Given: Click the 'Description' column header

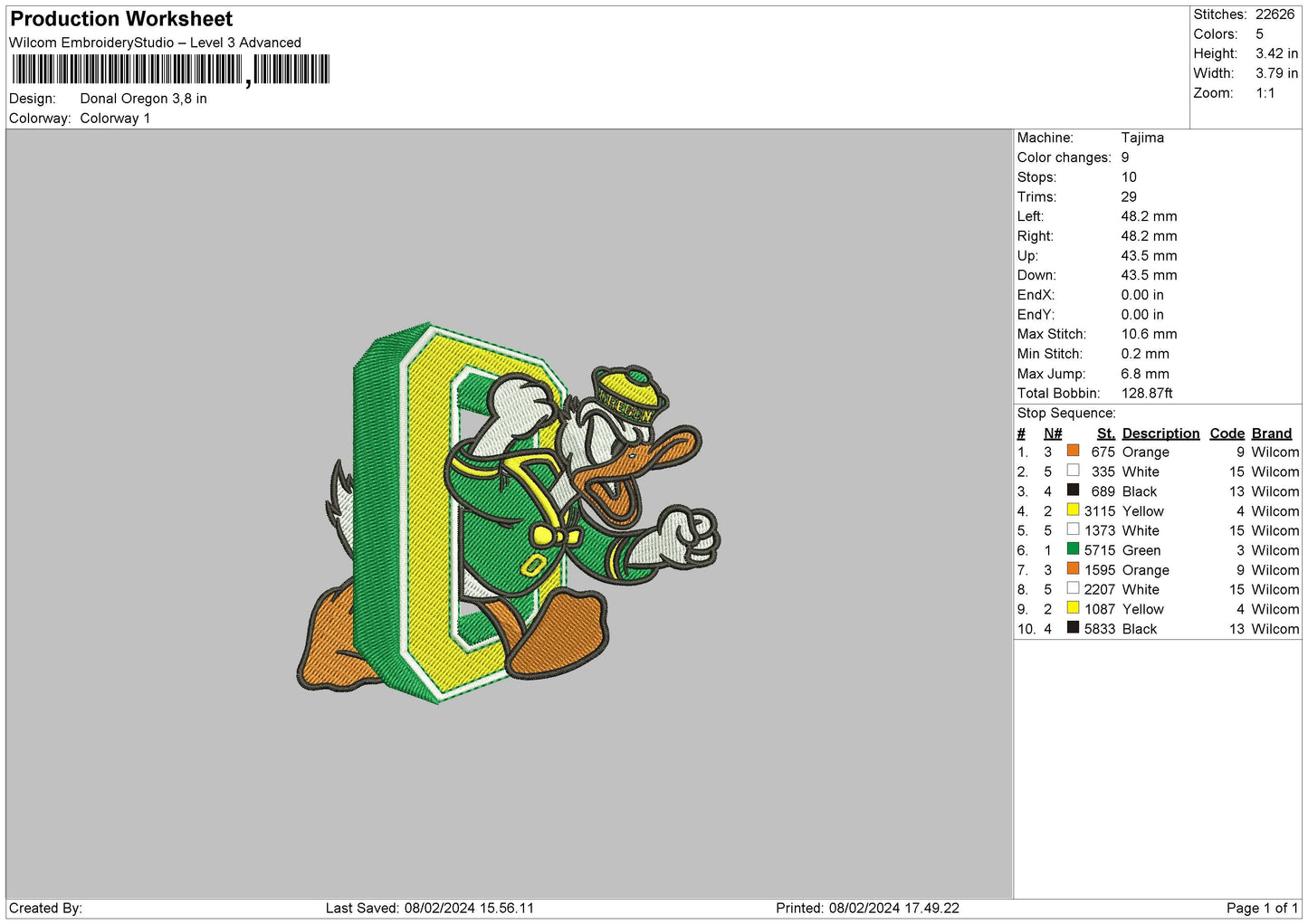Looking at the screenshot, I should [1160, 433].
